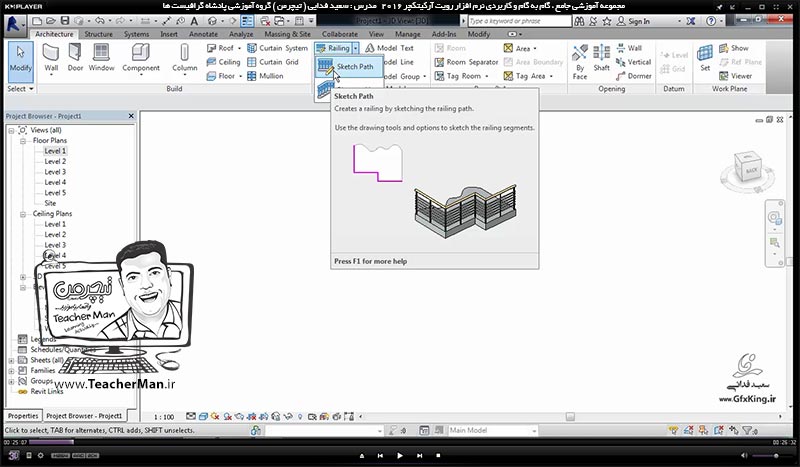Open the Tag Area dropdown

tap(551, 76)
